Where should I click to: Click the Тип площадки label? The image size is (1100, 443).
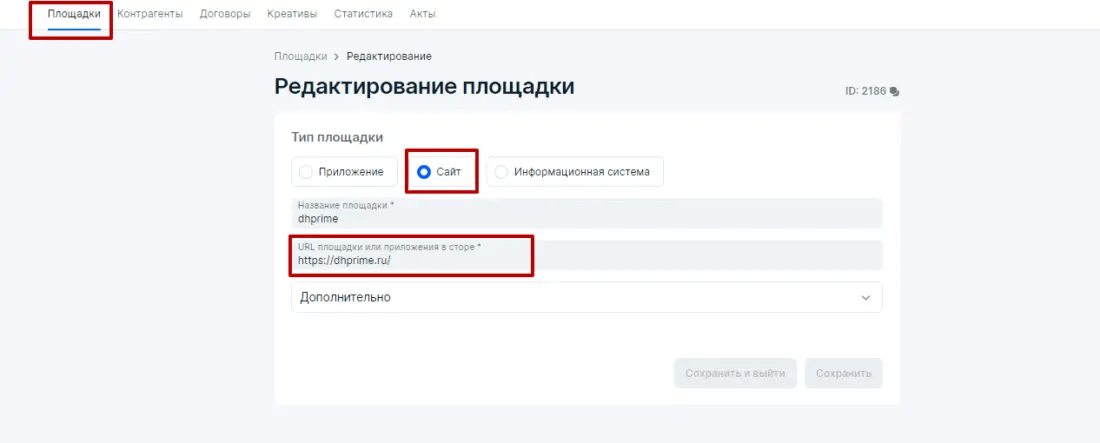(x=337, y=138)
